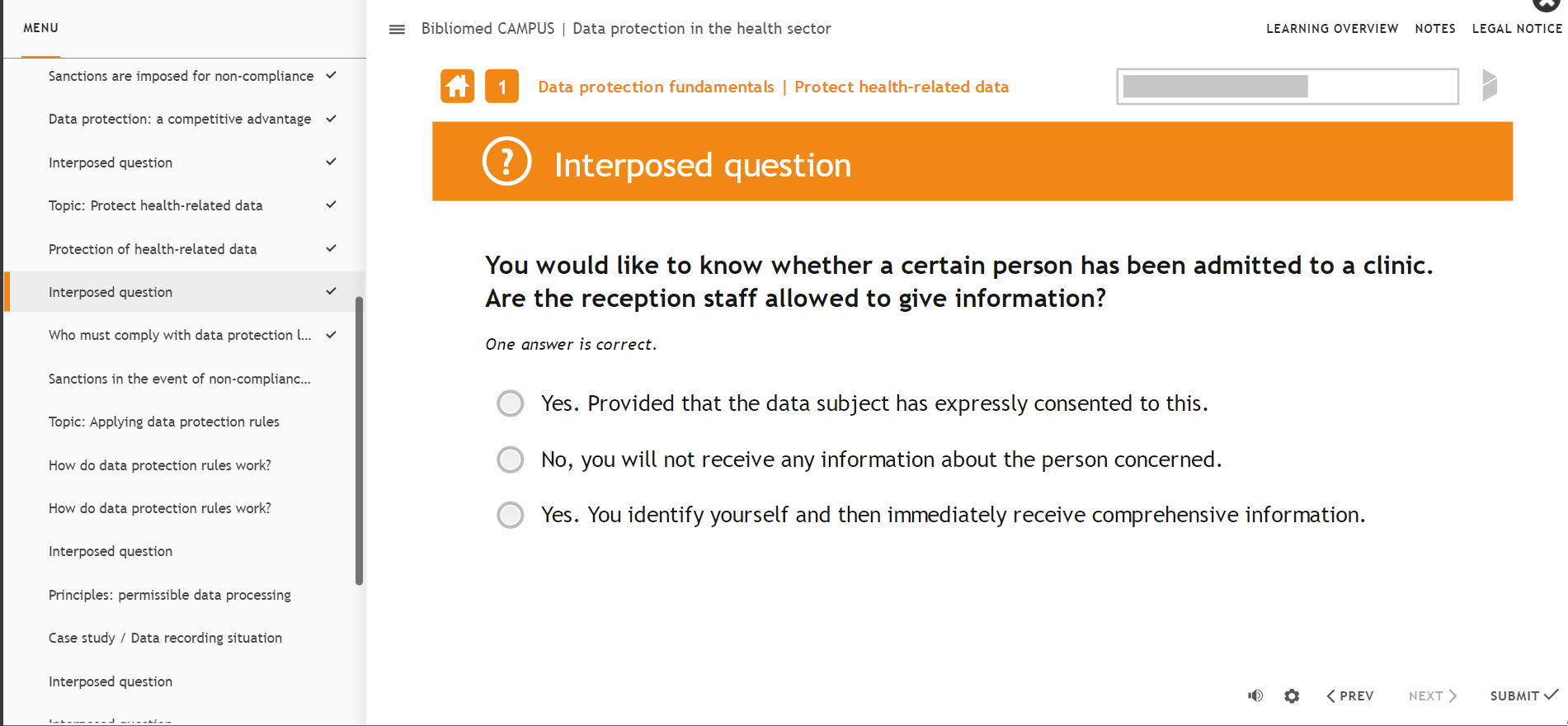Click the gray play arrow icon
This screenshot has width=1568, height=726.
tap(1489, 85)
